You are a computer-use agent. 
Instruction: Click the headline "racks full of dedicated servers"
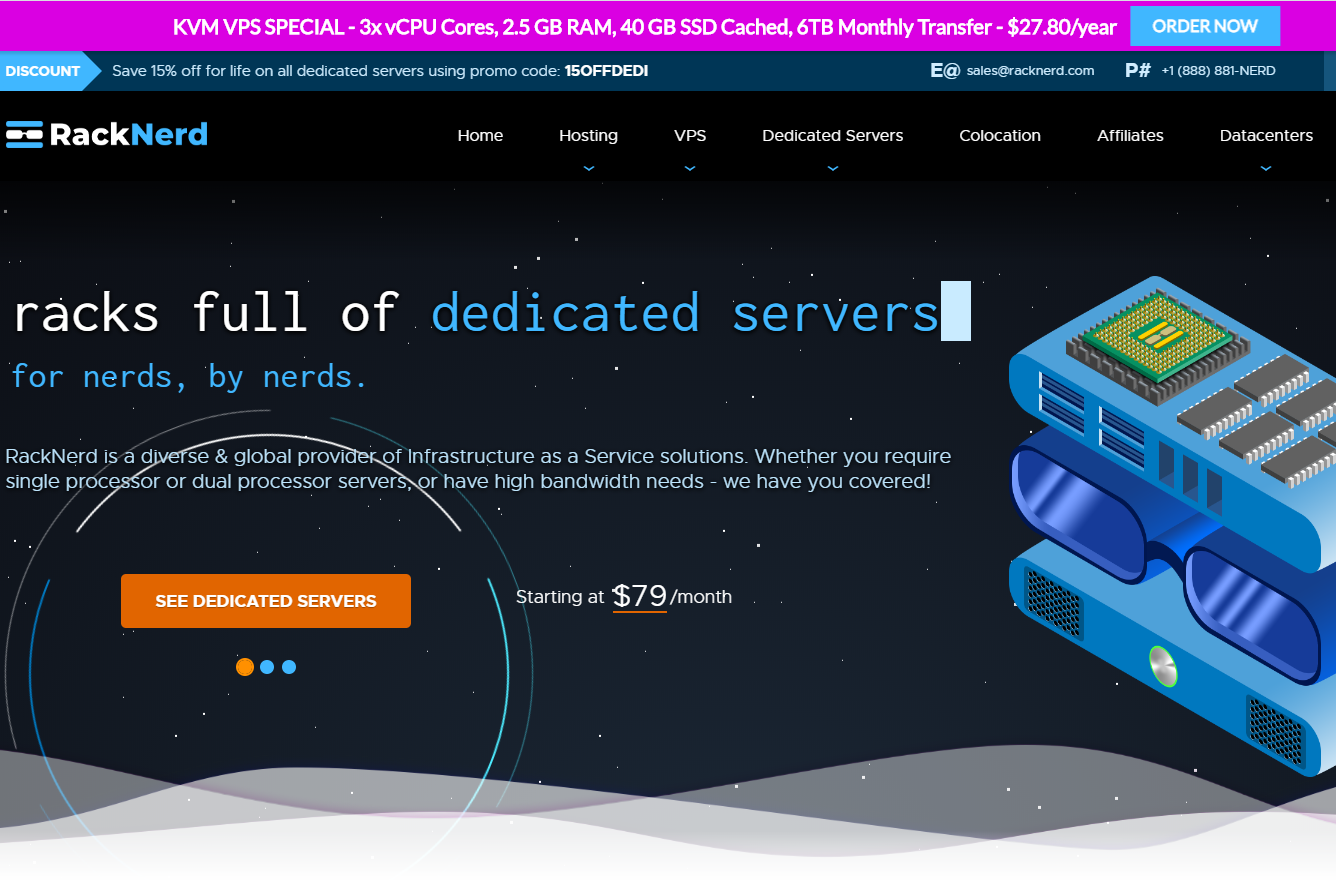click(x=476, y=312)
